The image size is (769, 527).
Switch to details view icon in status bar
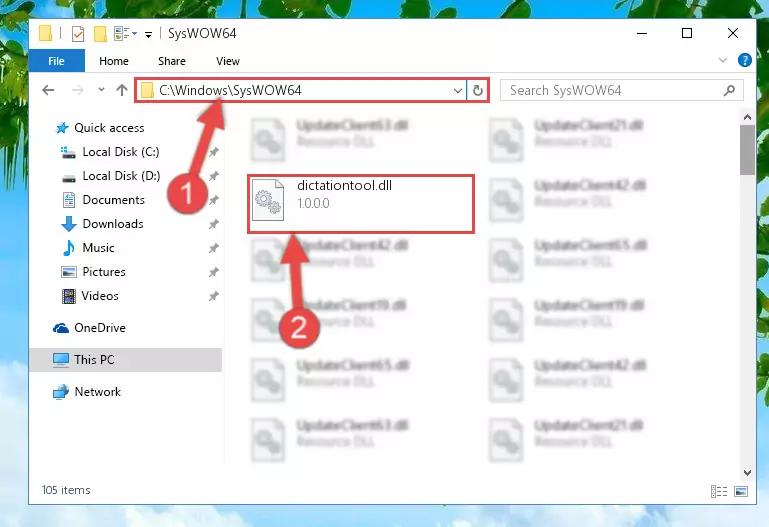(x=718, y=491)
